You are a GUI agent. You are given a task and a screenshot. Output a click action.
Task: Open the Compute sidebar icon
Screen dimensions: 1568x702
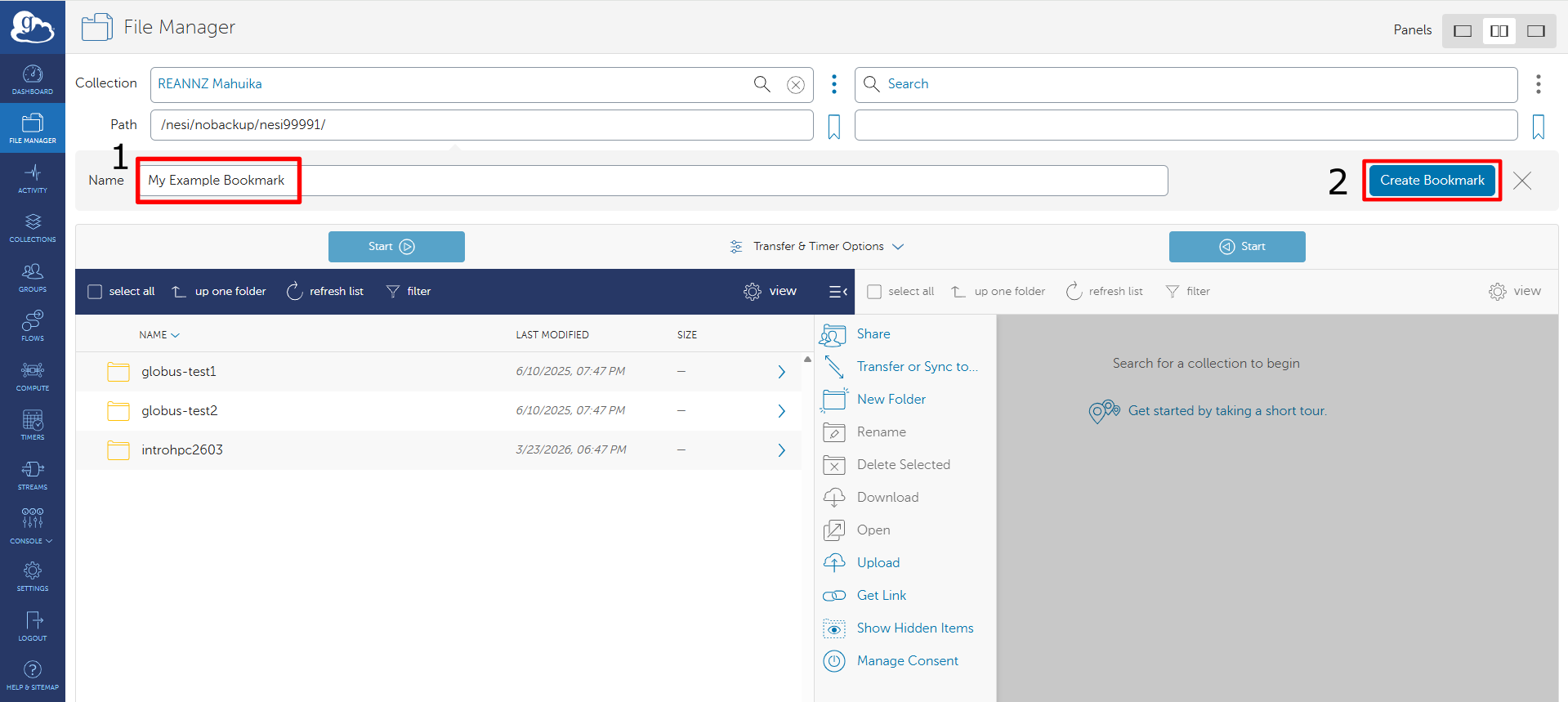pyautogui.click(x=33, y=376)
